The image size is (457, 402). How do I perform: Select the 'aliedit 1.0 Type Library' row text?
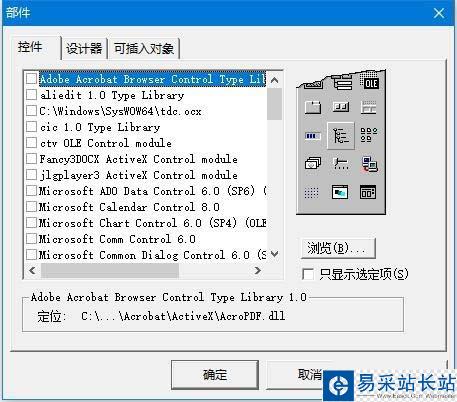[112, 95]
